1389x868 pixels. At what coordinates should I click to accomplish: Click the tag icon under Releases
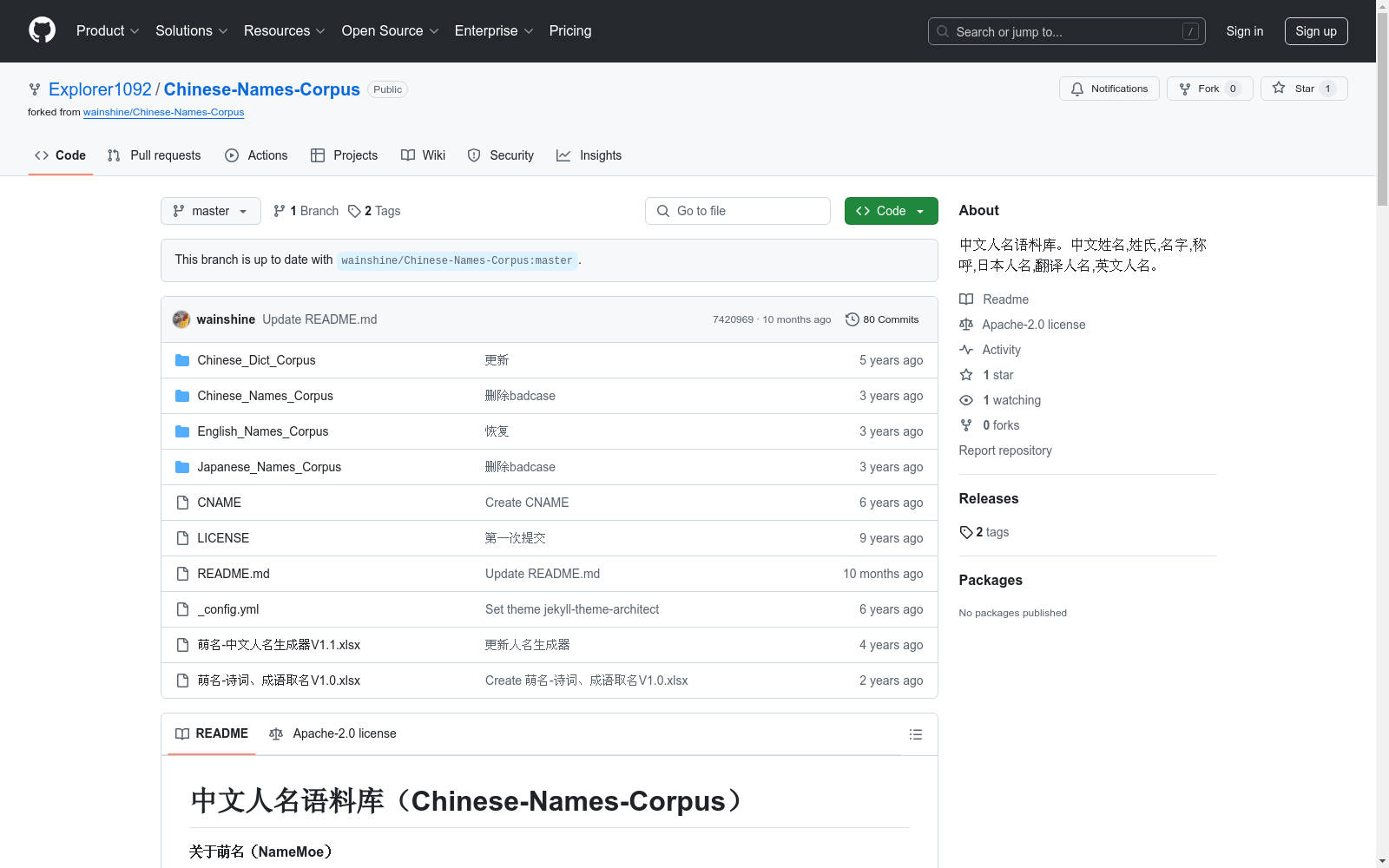966,532
